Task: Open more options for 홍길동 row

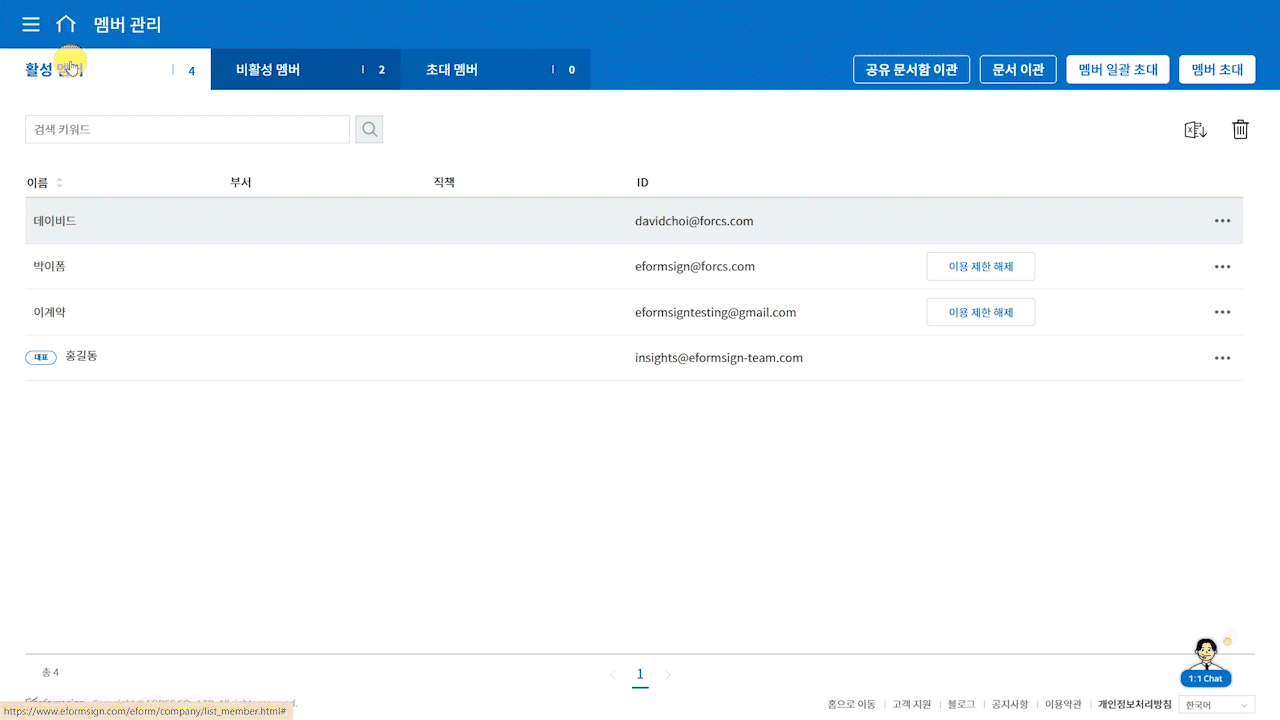Action: coord(1222,358)
